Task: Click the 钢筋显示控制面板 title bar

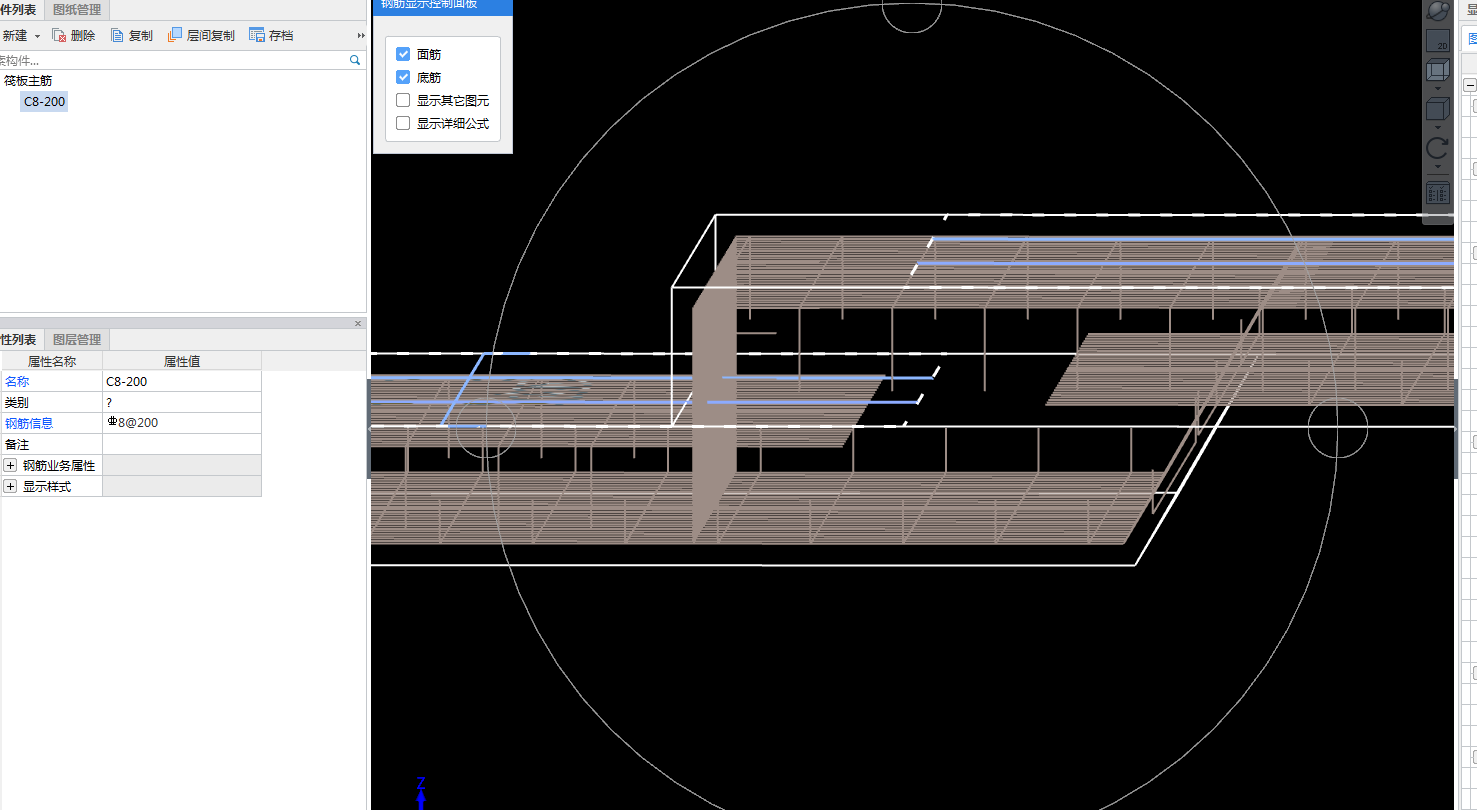Action: pyautogui.click(x=442, y=6)
